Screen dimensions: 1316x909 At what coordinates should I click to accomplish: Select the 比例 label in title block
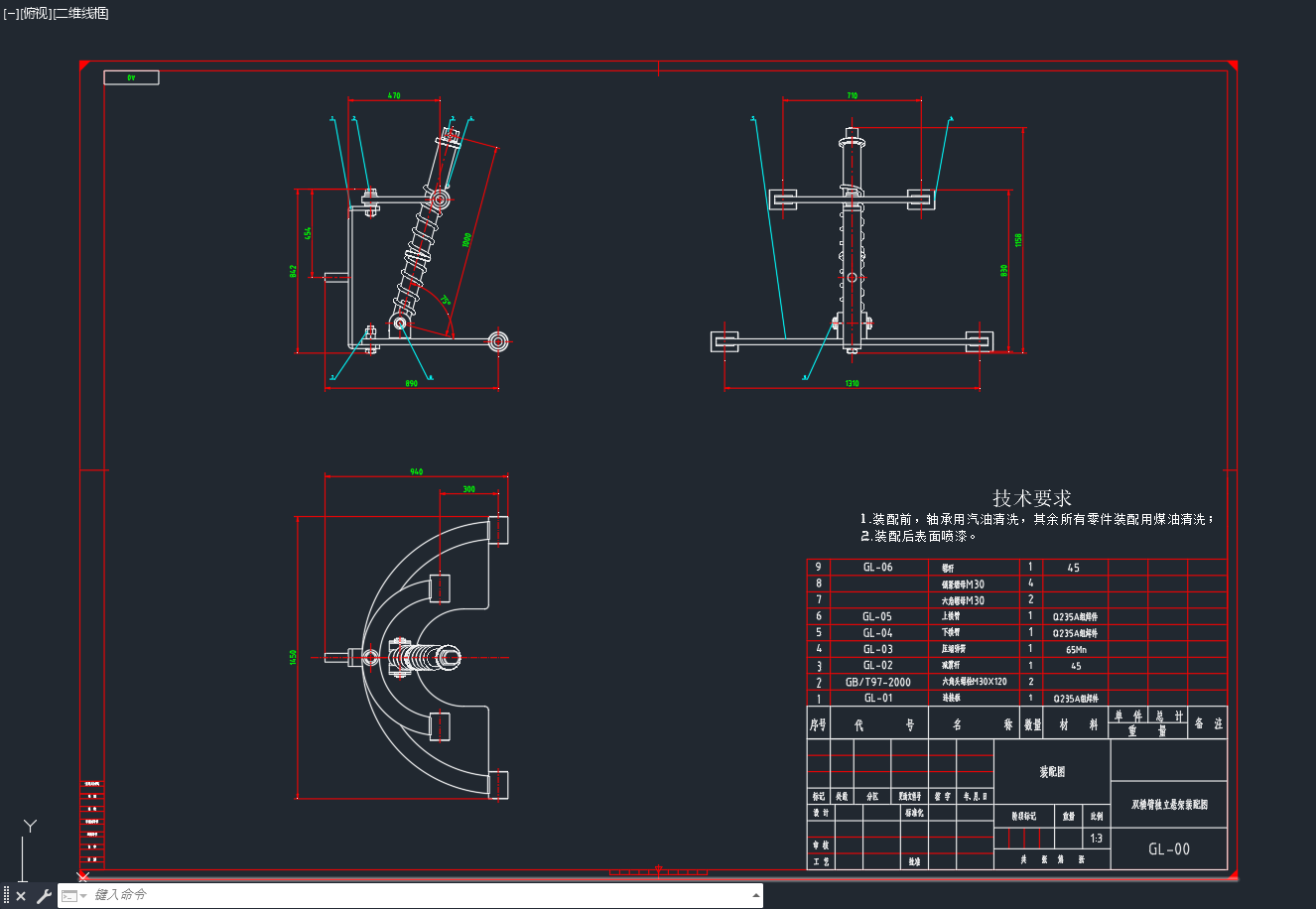[1097, 816]
